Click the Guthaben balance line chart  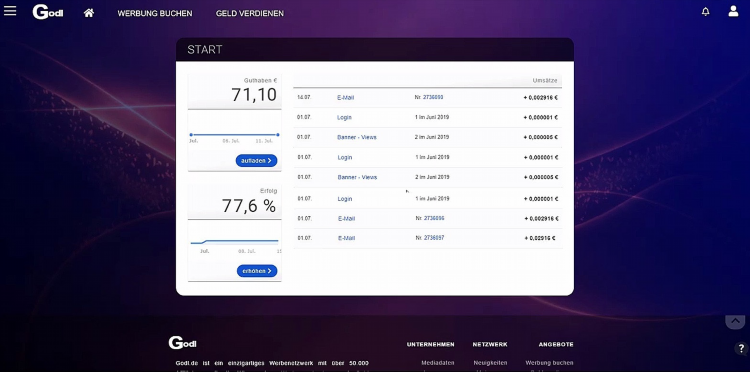click(x=234, y=137)
